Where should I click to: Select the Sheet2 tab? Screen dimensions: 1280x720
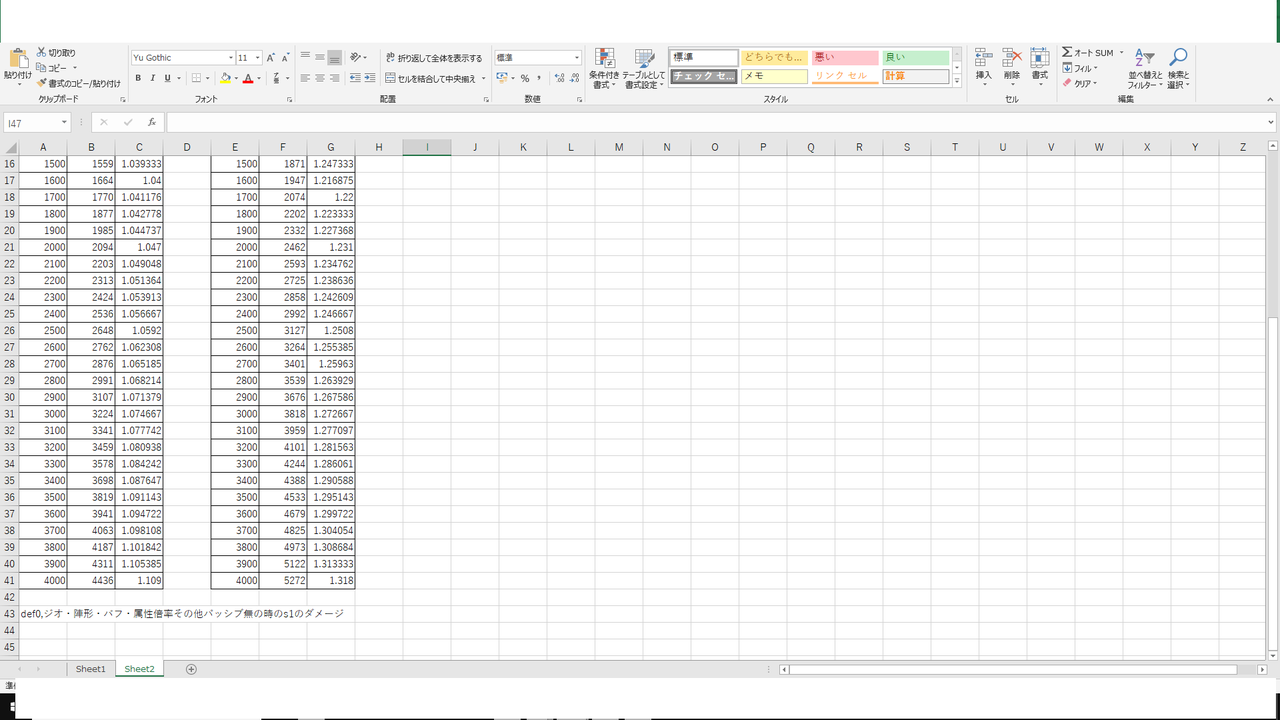(x=139, y=669)
